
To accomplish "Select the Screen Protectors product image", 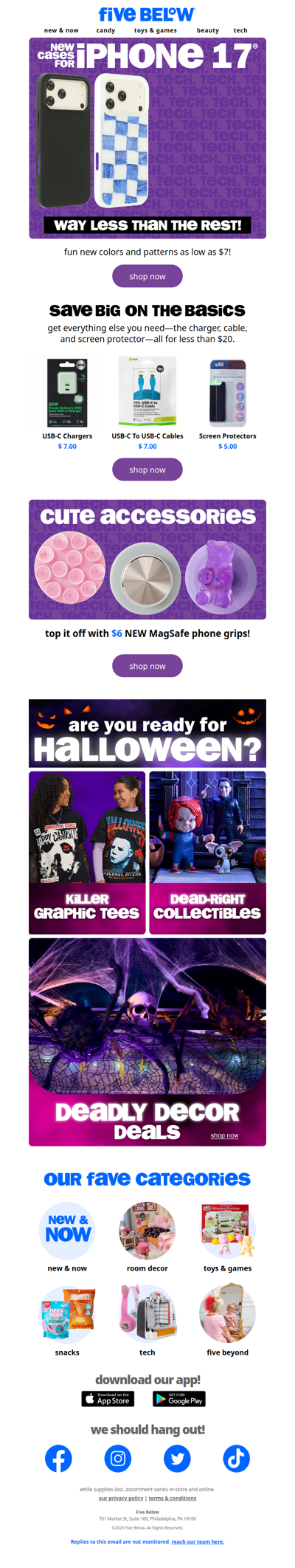I will click(x=228, y=393).
